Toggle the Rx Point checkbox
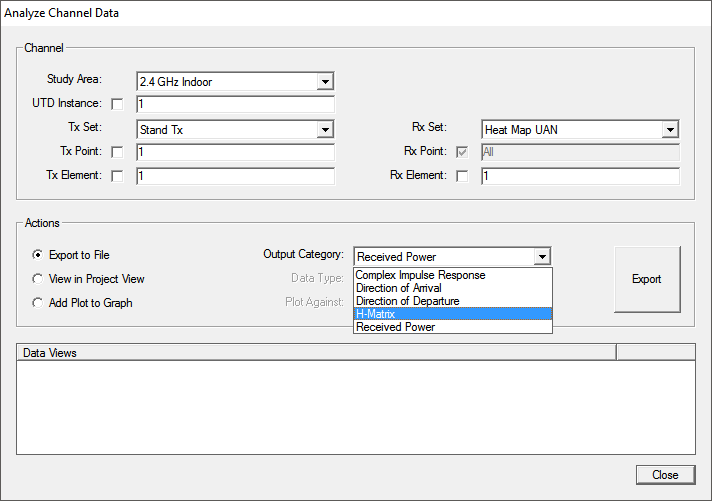This screenshot has height=501, width=712. pyautogui.click(x=462, y=152)
